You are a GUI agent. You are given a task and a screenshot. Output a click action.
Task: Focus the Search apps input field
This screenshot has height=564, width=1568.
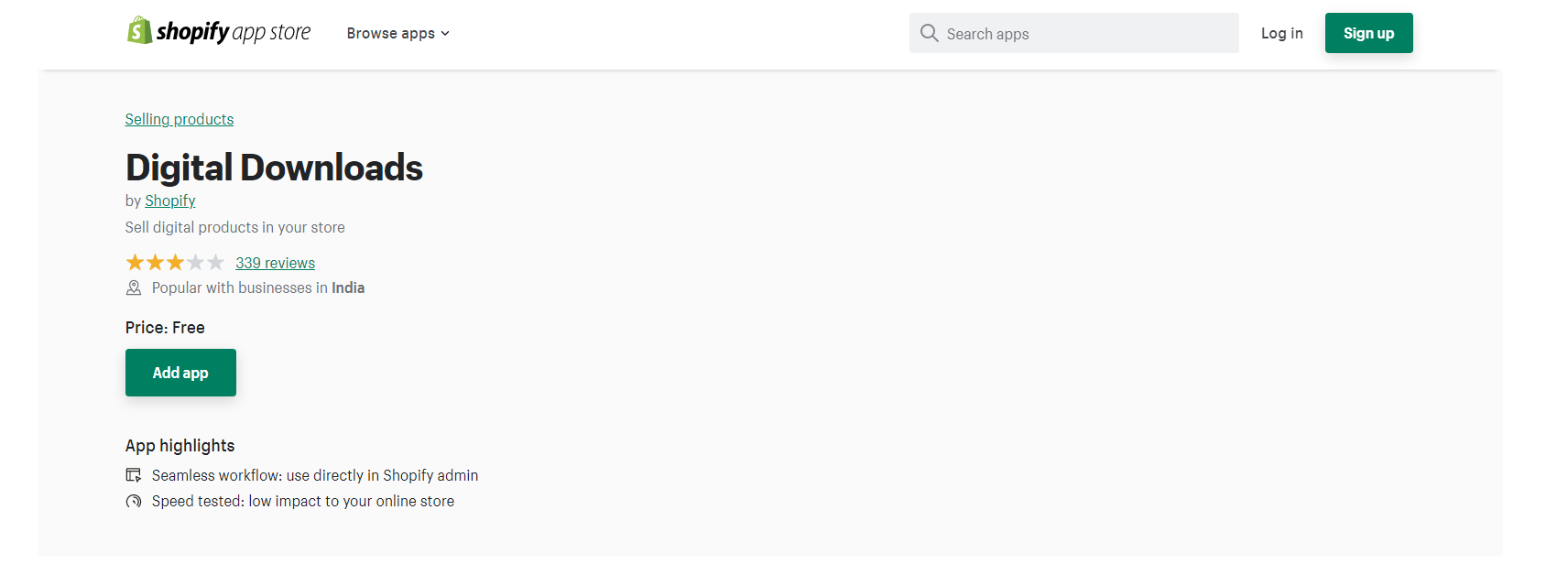1073,33
